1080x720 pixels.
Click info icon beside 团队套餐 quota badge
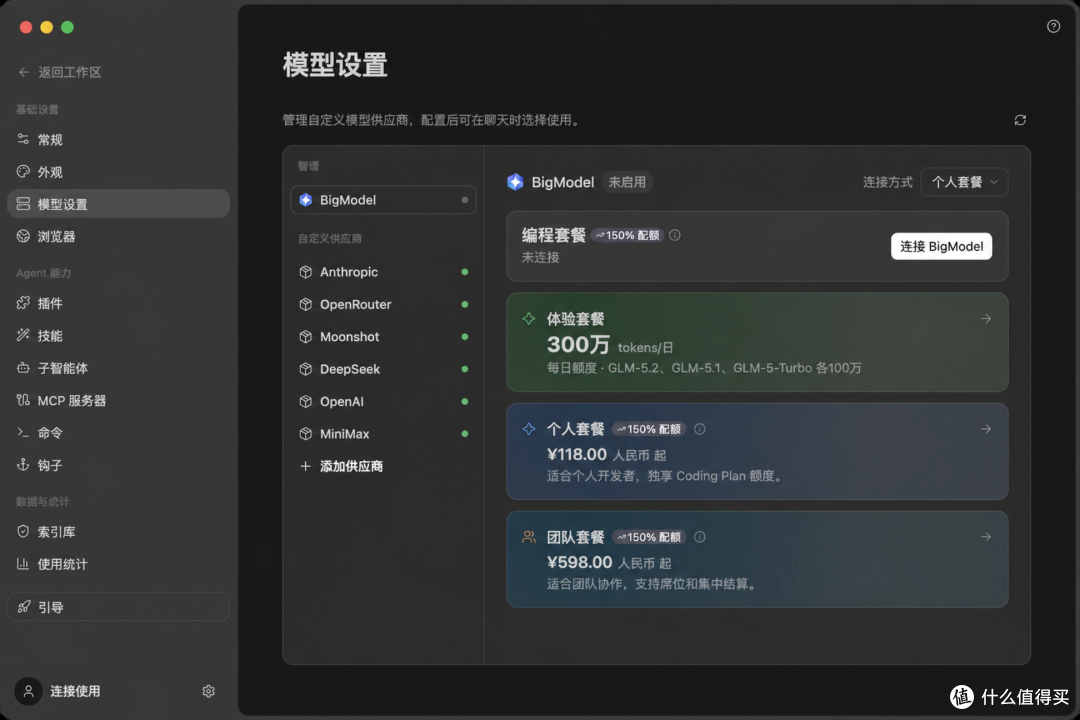click(700, 537)
